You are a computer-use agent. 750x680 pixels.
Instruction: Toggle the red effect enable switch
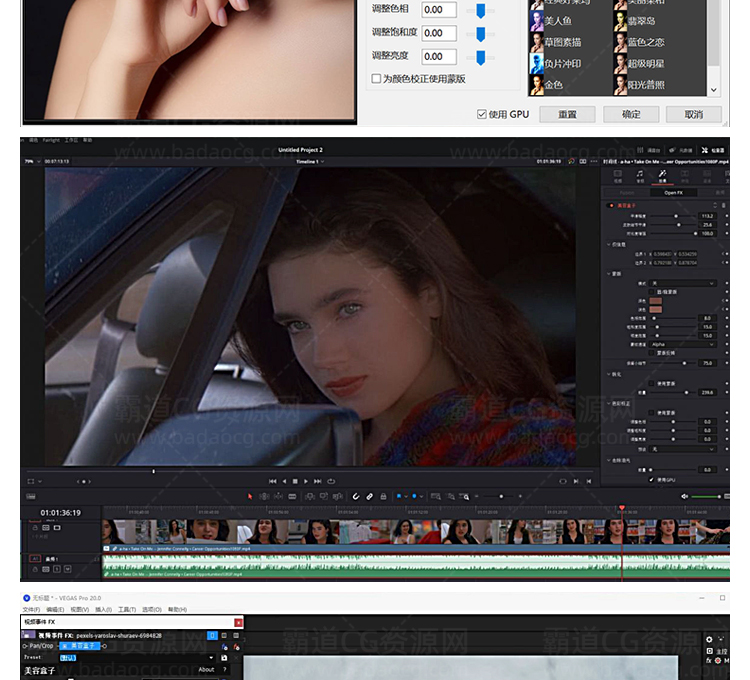pos(611,206)
